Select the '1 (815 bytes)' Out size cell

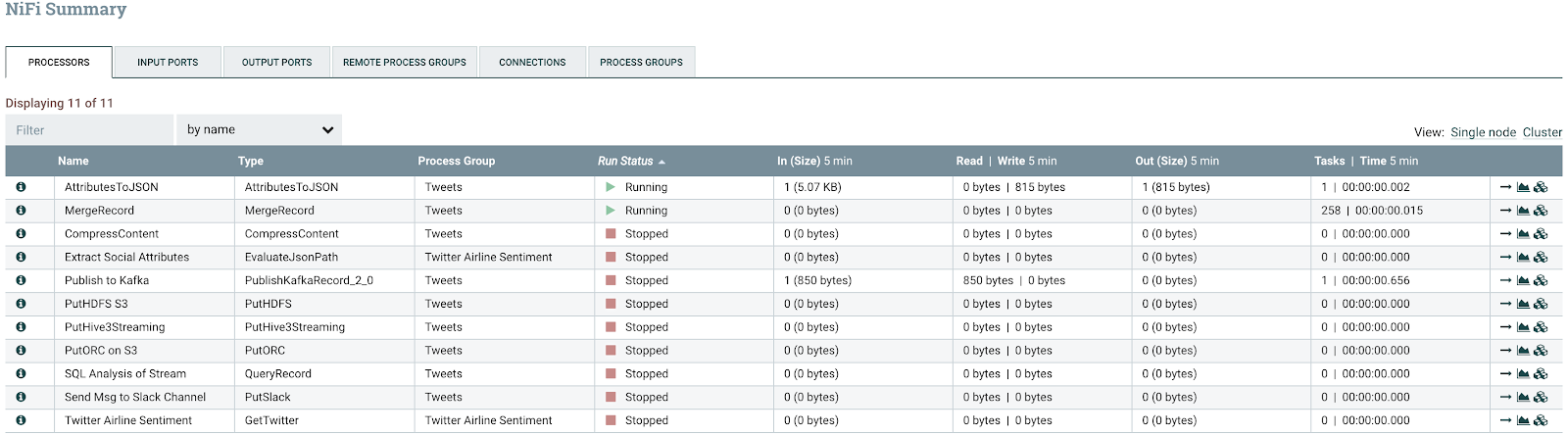tap(1176, 187)
